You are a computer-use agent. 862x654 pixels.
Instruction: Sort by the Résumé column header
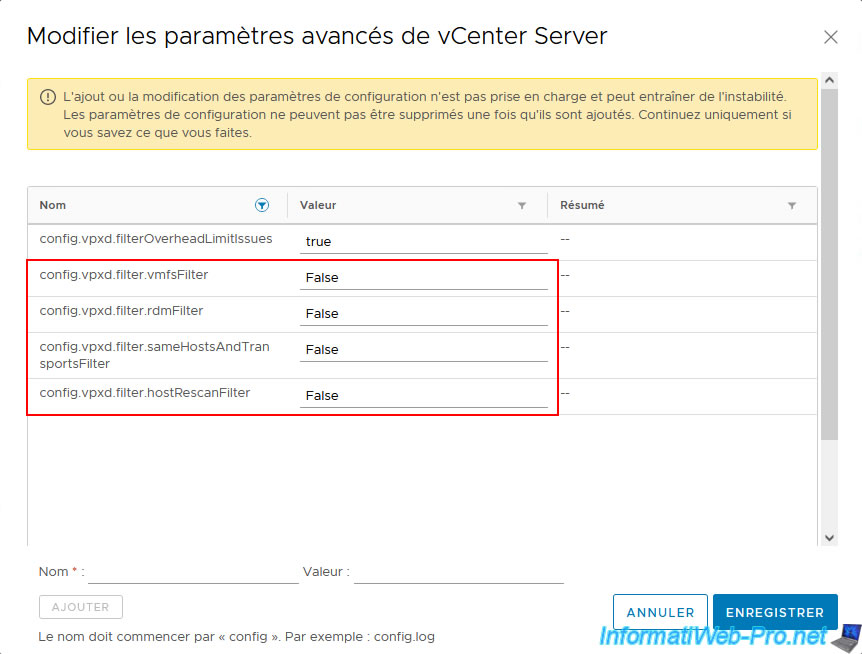pyautogui.click(x=582, y=205)
